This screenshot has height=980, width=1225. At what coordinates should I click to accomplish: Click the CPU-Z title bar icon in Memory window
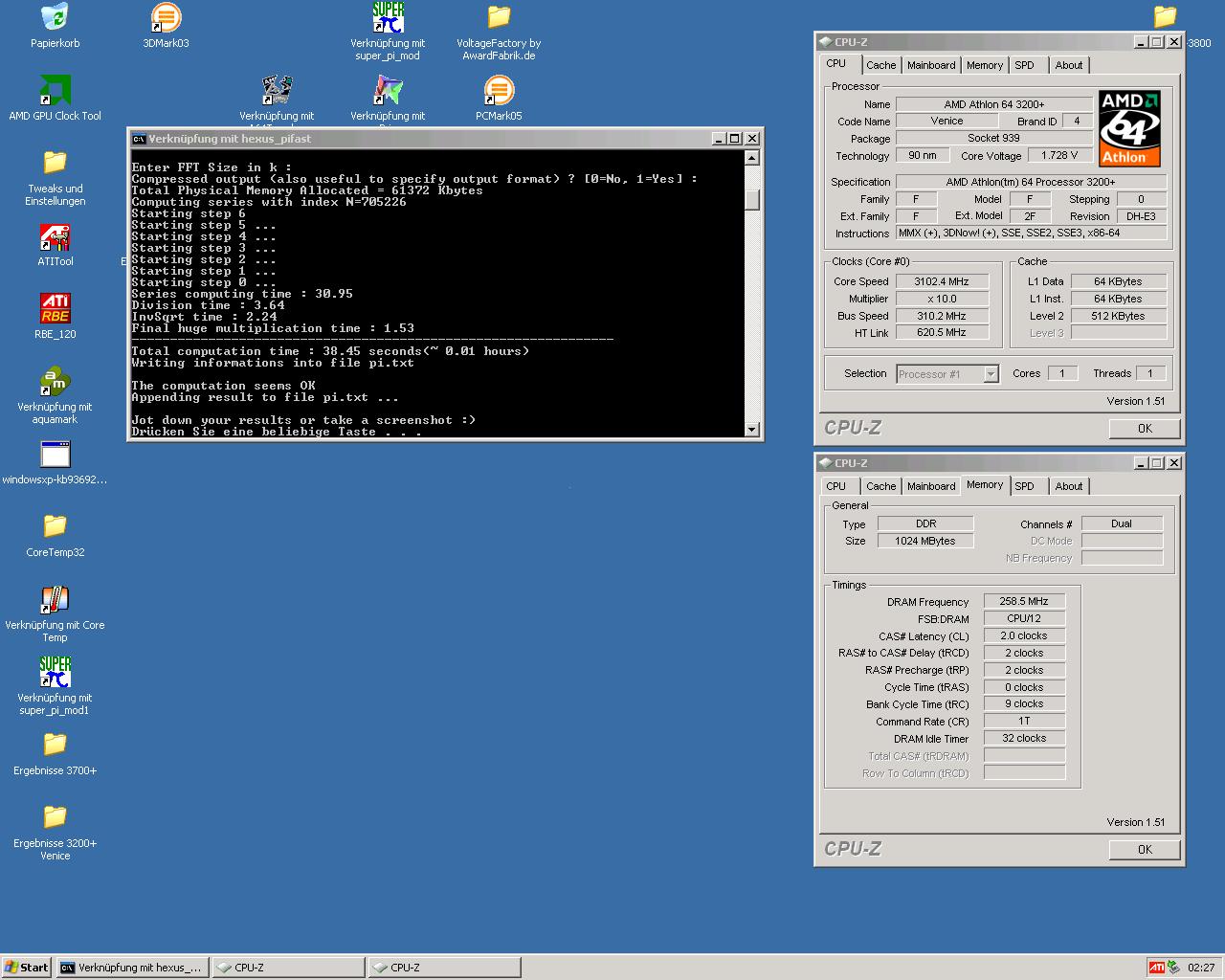(825, 463)
